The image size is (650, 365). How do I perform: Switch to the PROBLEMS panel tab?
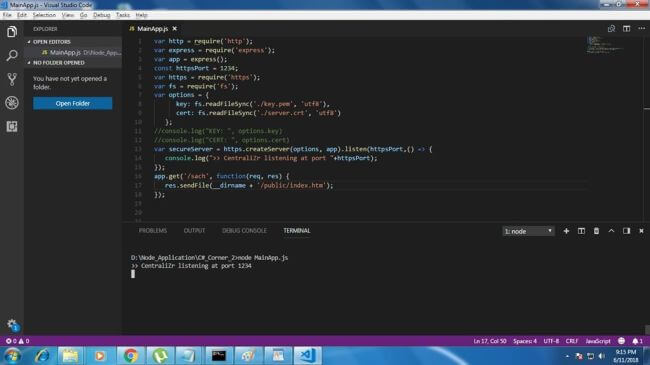(x=153, y=231)
